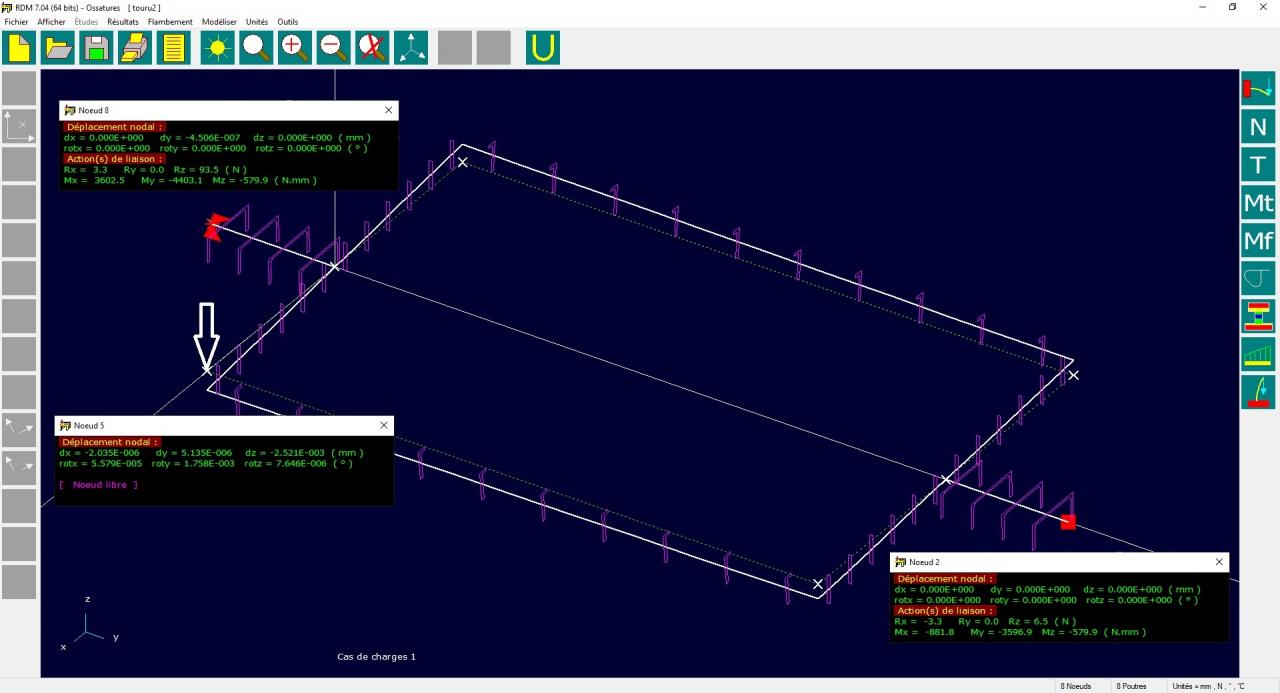Screen dimensions: 1280x693
Task: Click the yellow U-shaped toolbar icon
Action: click(x=543, y=48)
